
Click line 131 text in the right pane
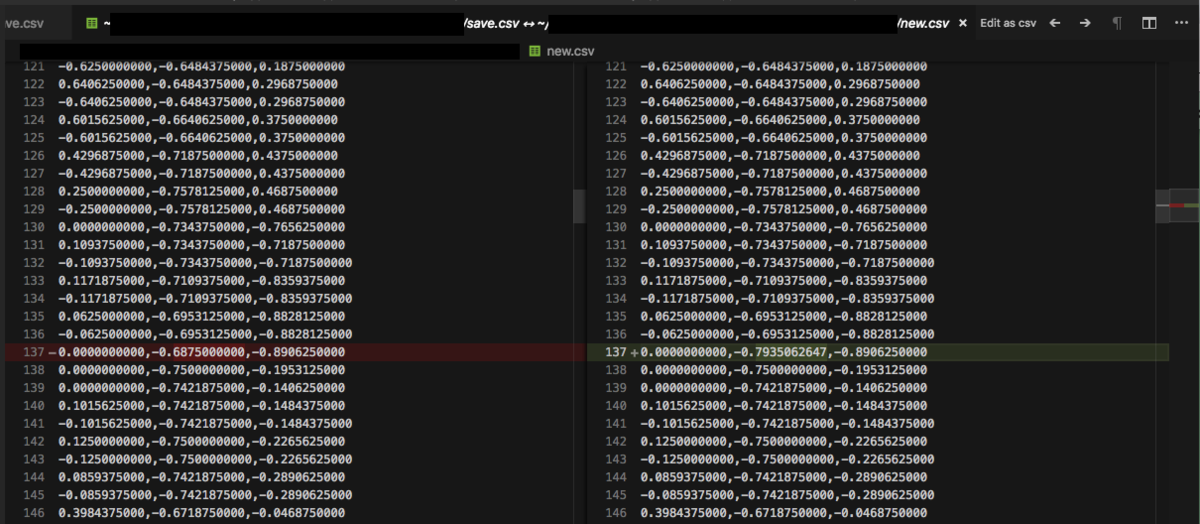pos(783,245)
